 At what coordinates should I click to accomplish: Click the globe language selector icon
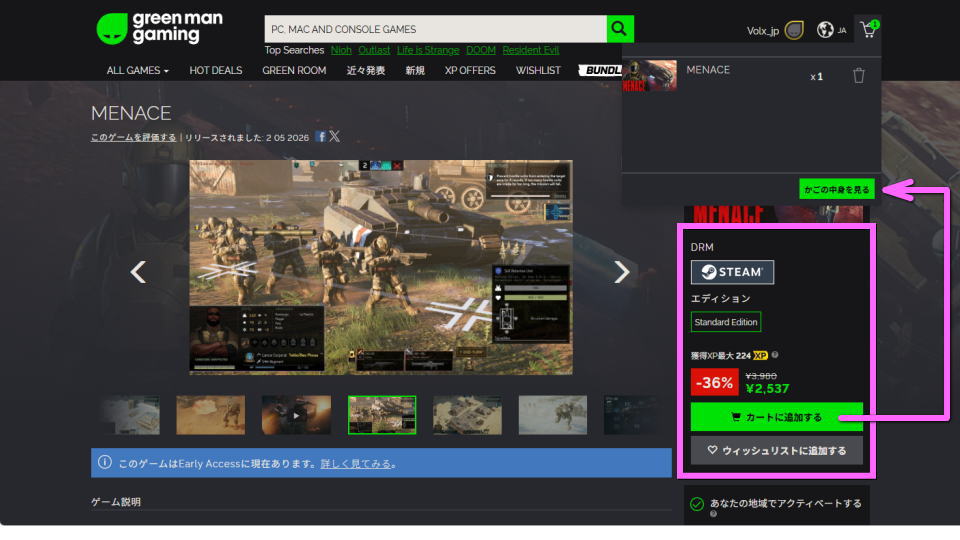pos(825,30)
